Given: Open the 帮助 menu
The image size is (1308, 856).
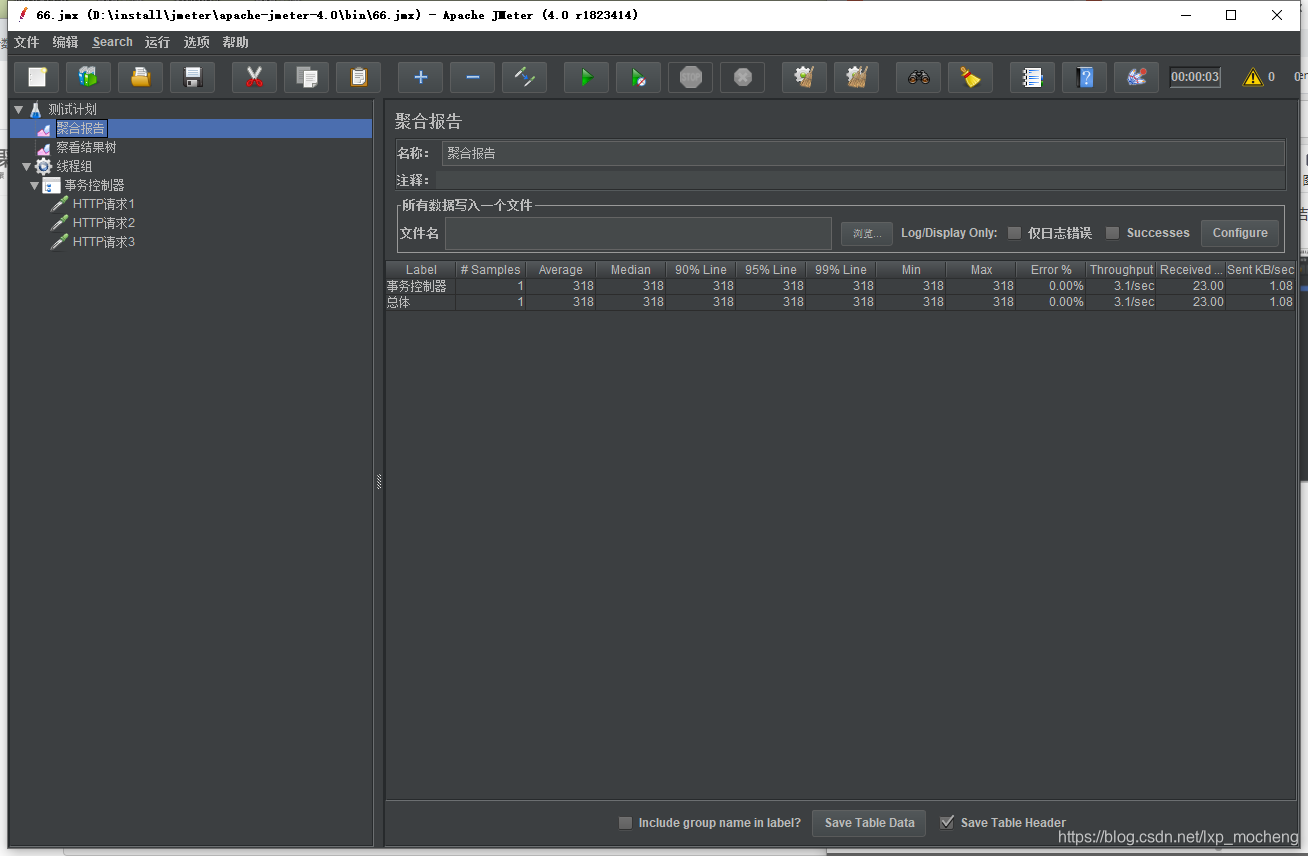Looking at the screenshot, I should pos(235,42).
